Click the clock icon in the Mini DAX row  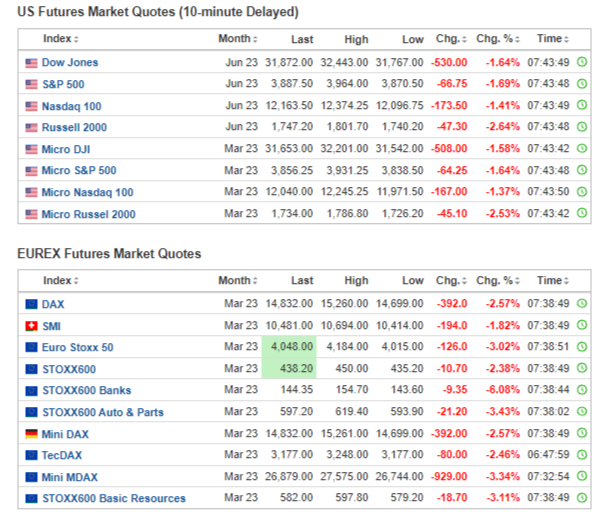point(582,433)
